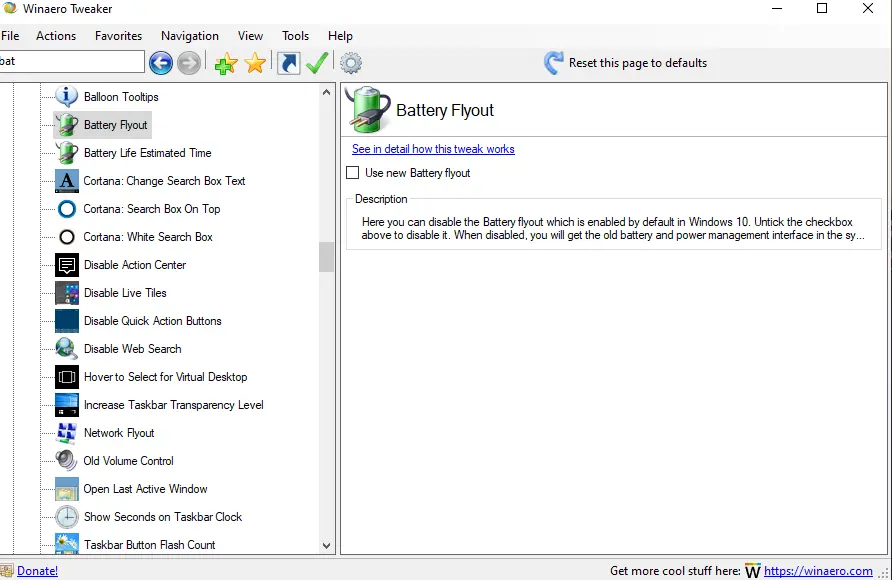Select Taskbar Button Flash Count item

pyautogui.click(x=150, y=545)
